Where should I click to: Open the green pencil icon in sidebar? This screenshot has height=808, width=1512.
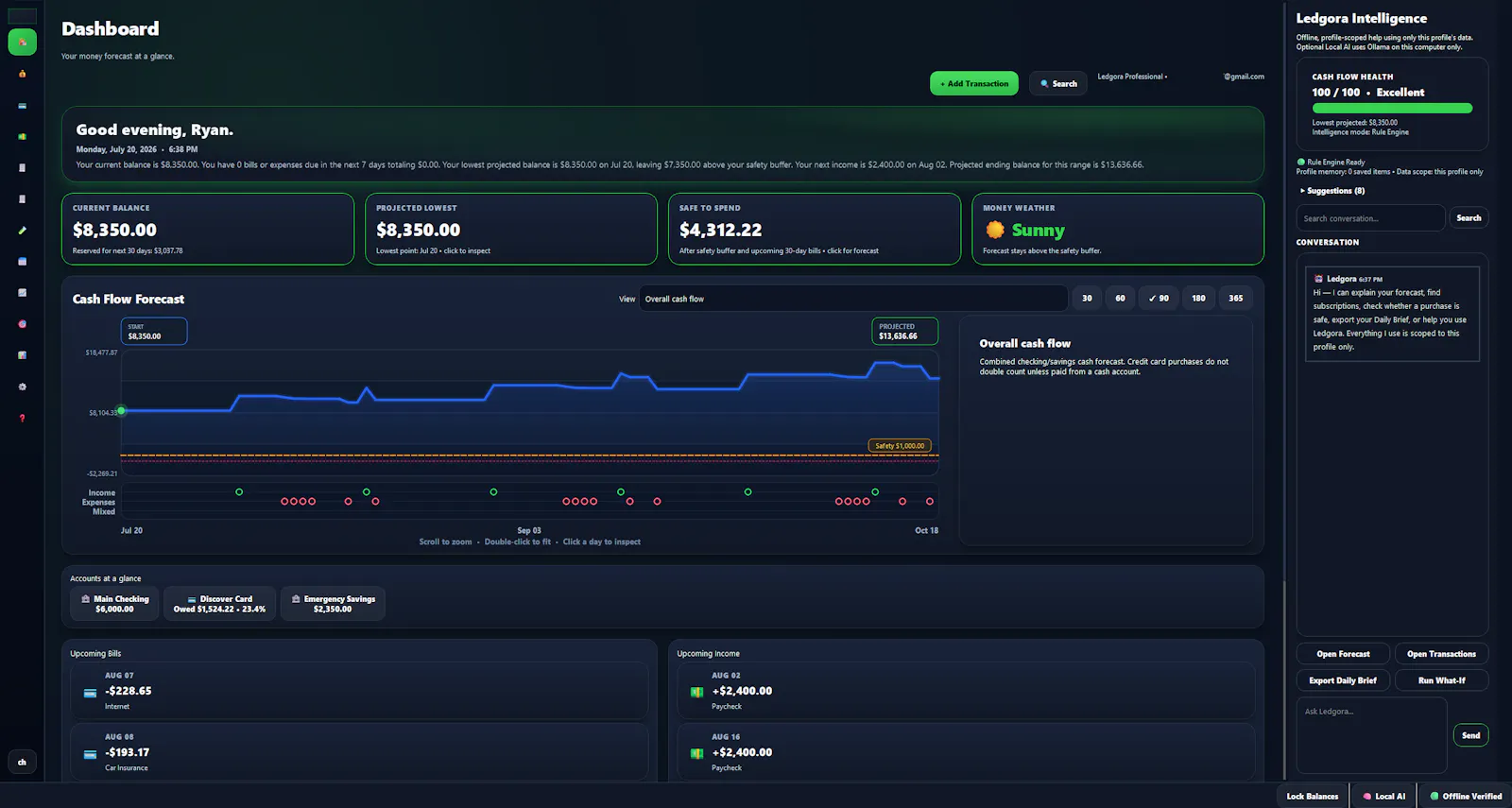[22, 231]
